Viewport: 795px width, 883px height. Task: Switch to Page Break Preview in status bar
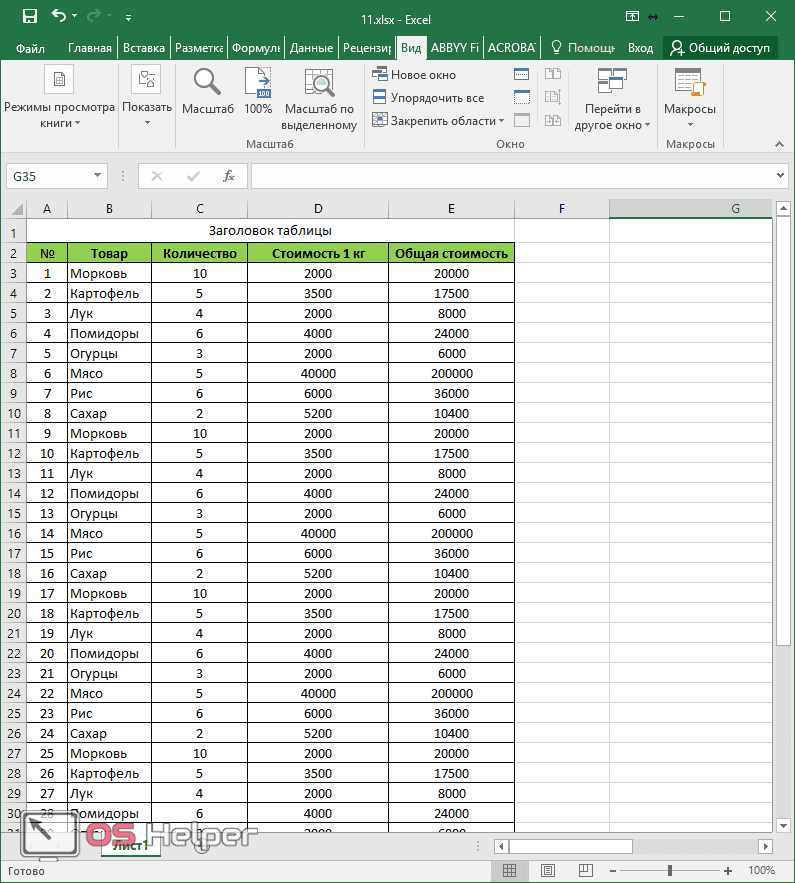[x=586, y=871]
